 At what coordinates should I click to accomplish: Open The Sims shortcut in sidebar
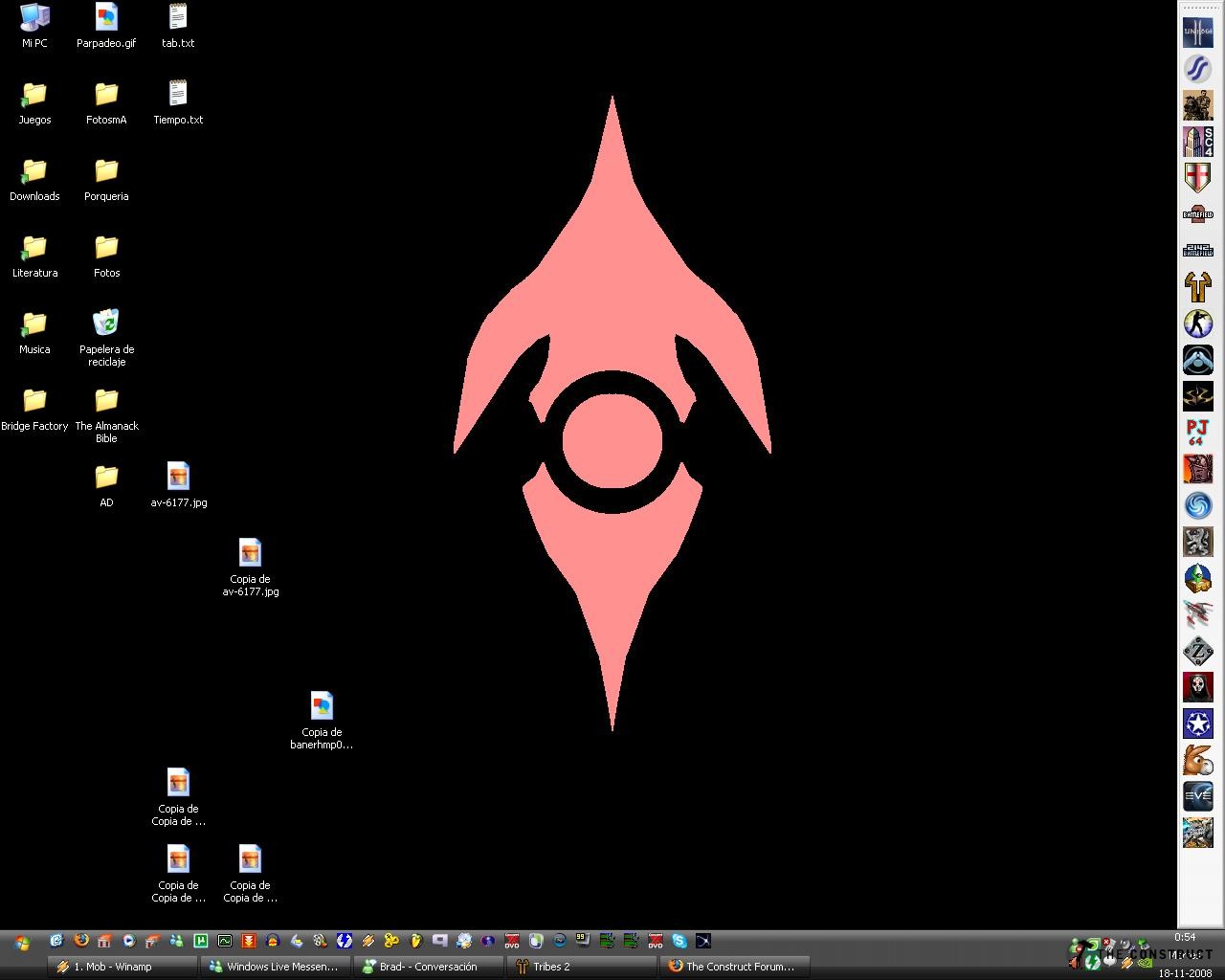click(x=1197, y=578)
